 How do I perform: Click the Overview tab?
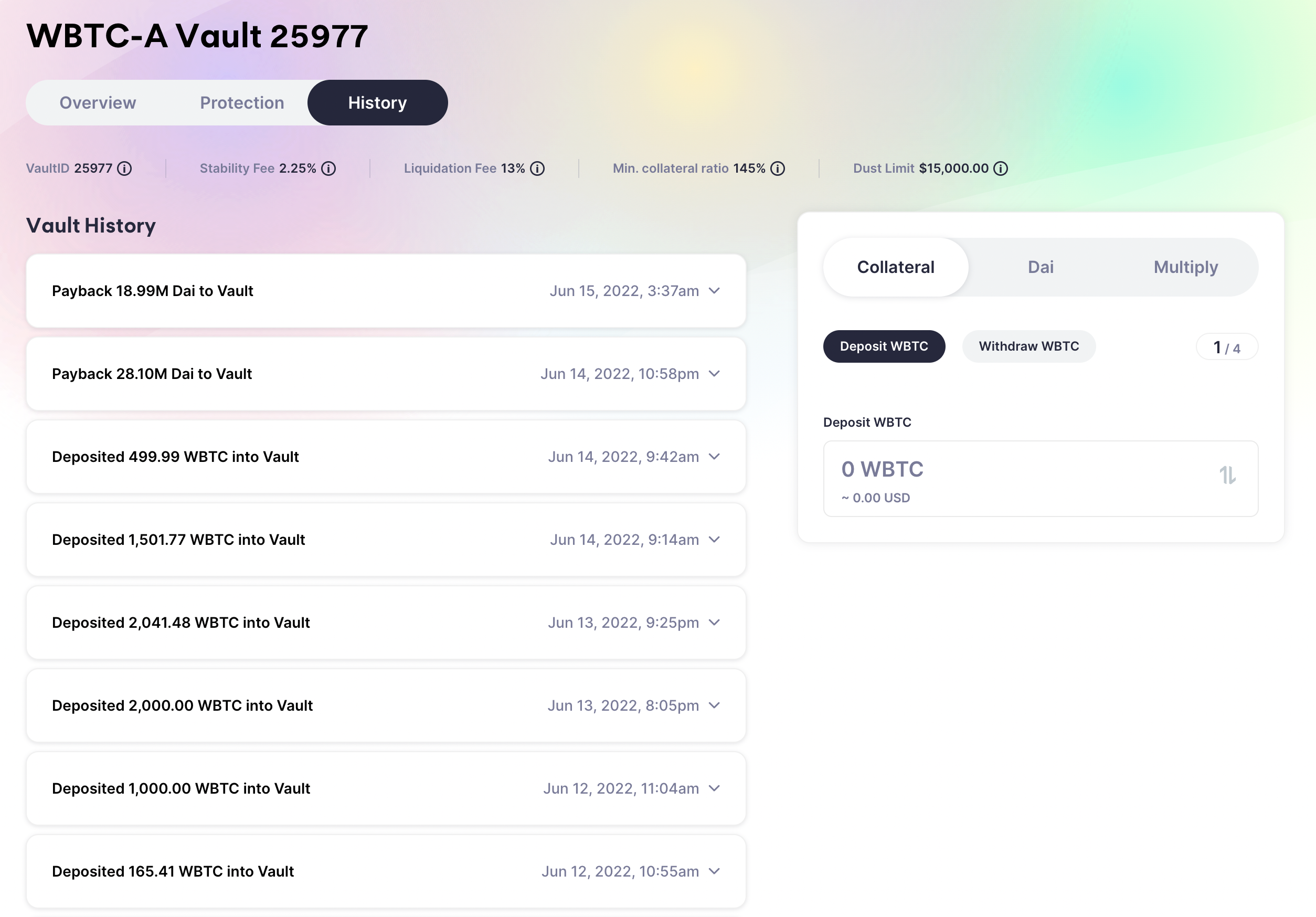tap(97, 101)
